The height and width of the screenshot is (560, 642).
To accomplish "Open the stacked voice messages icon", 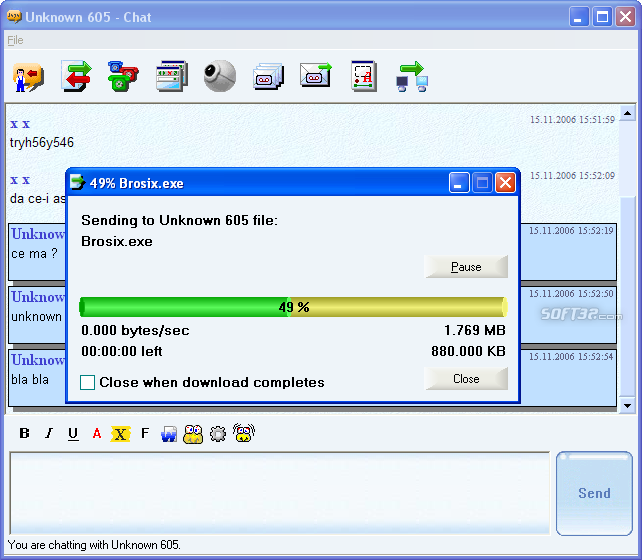I will pos(268,77).
